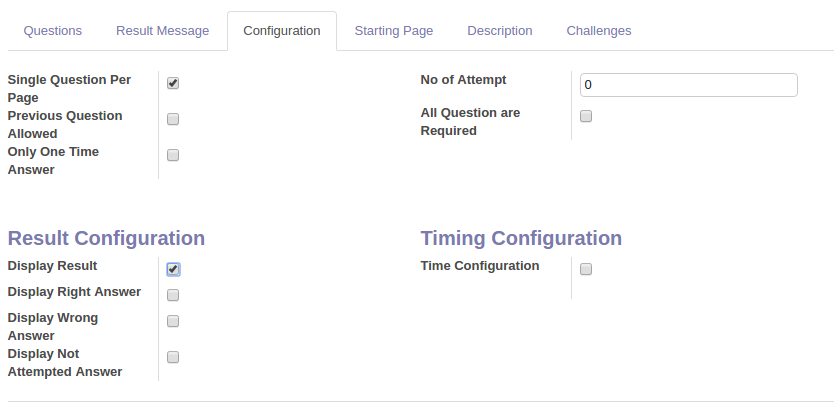Viewport: 837px width, 406px height.
Task: Uncheck the Single Question Per Page checkbox
Action: tap(173, 83)
